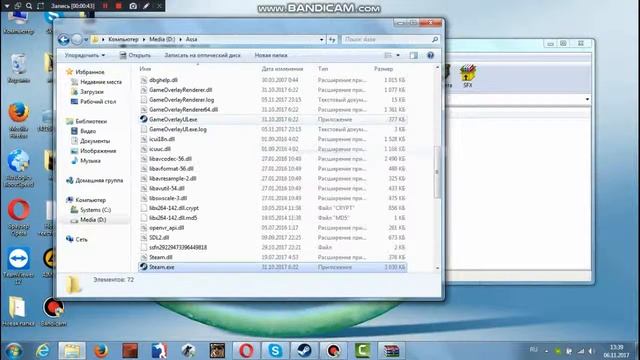The width and height of the screenshot is (640, 360).
Task: Click Записать на оптический диск
Action: point(202,55)
